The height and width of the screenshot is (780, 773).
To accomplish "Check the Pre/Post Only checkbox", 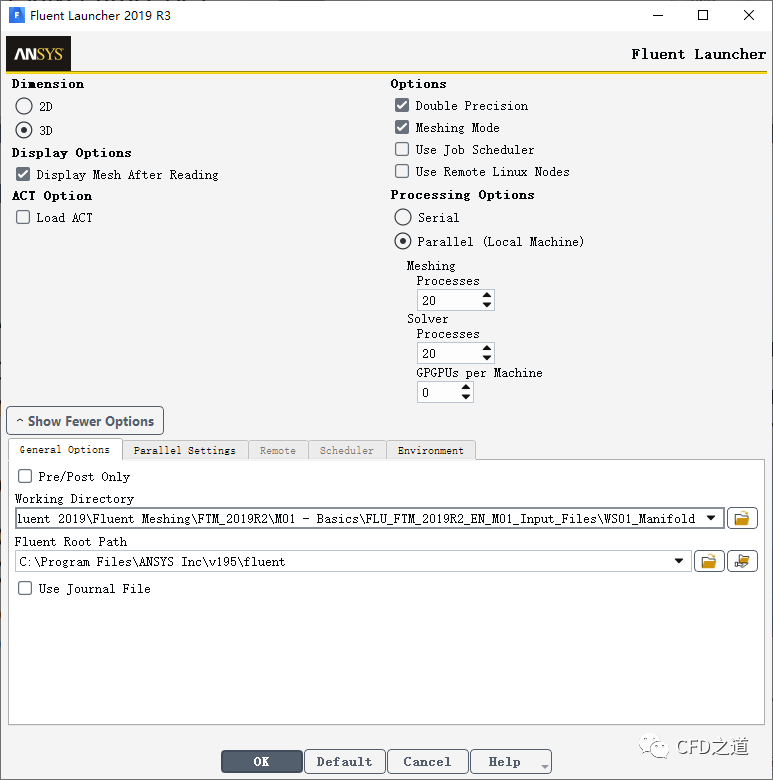I will 25,476.
